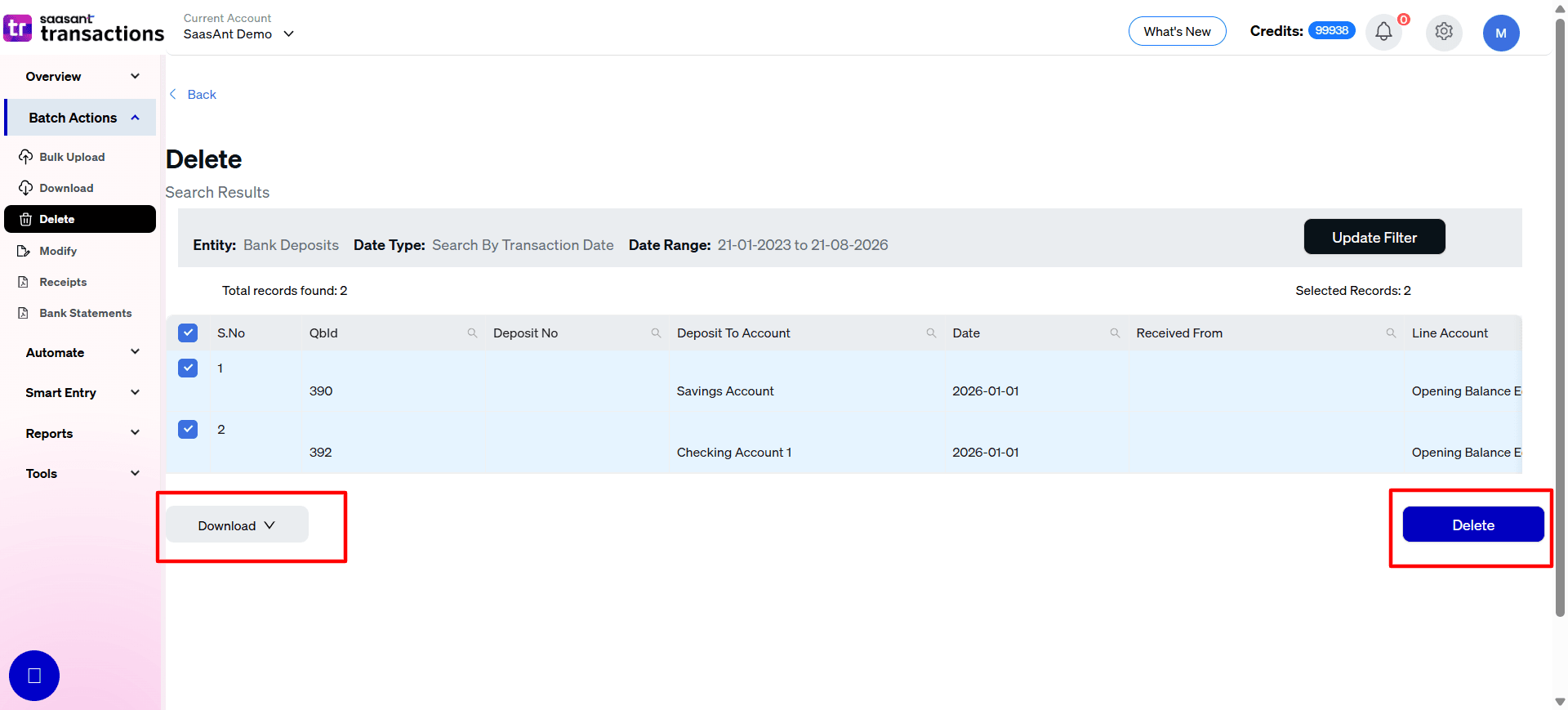Viewport: 1568px width, 710px height.
Task: Select the Delete item in sidebar
Action: pyautogui.click(x=80, y=219)
